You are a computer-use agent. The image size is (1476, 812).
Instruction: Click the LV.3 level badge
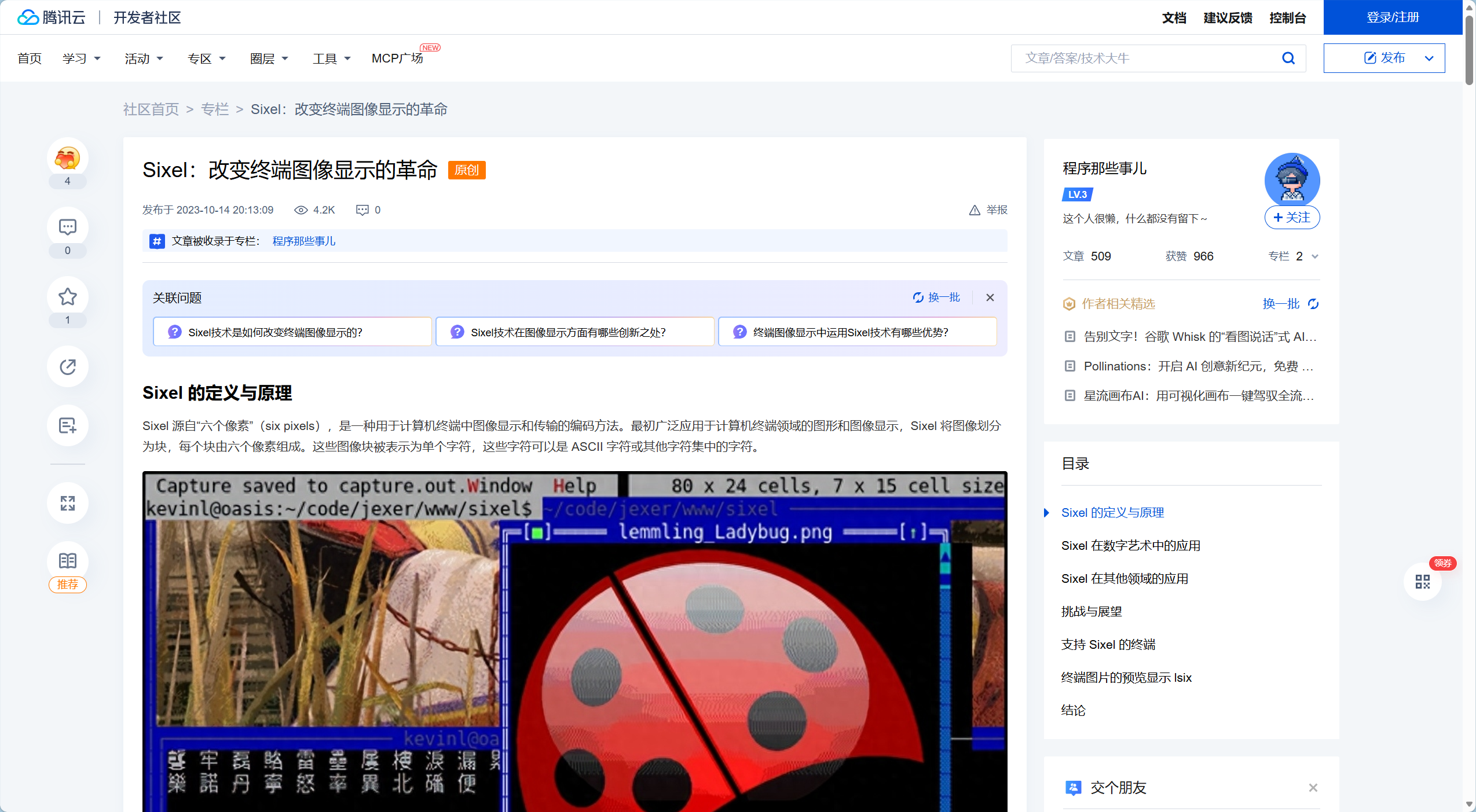coord(1077,194)
